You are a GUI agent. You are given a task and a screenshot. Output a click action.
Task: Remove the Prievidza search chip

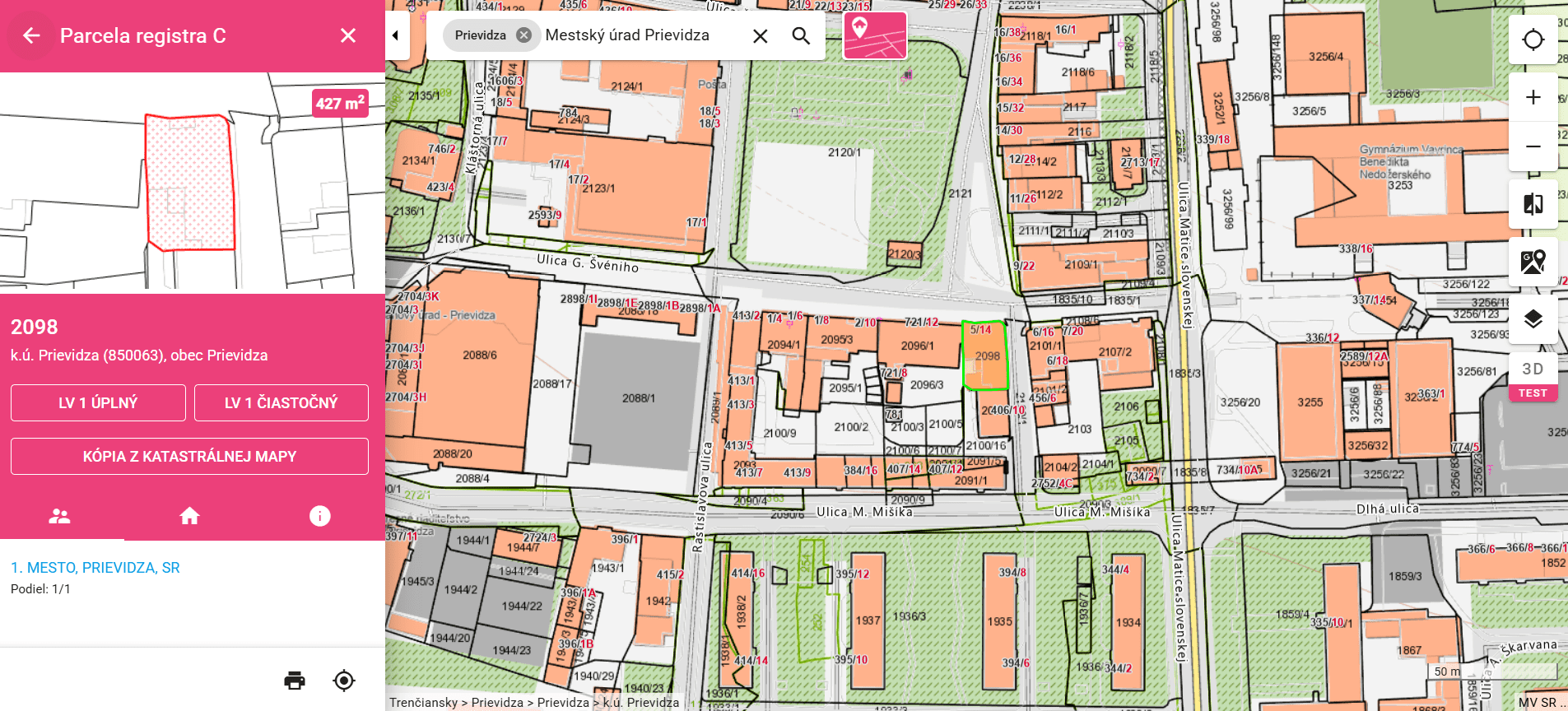point(523,35)
